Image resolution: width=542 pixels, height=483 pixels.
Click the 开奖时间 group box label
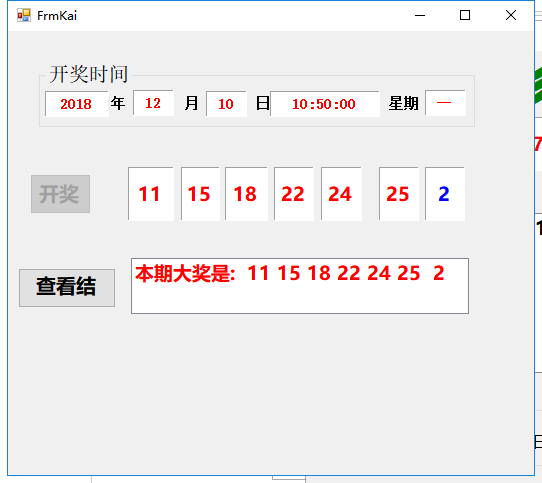[89, 74]
